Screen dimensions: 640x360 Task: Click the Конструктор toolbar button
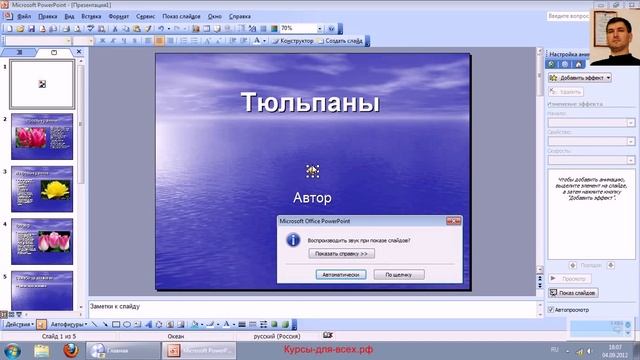tap(293, 41)
